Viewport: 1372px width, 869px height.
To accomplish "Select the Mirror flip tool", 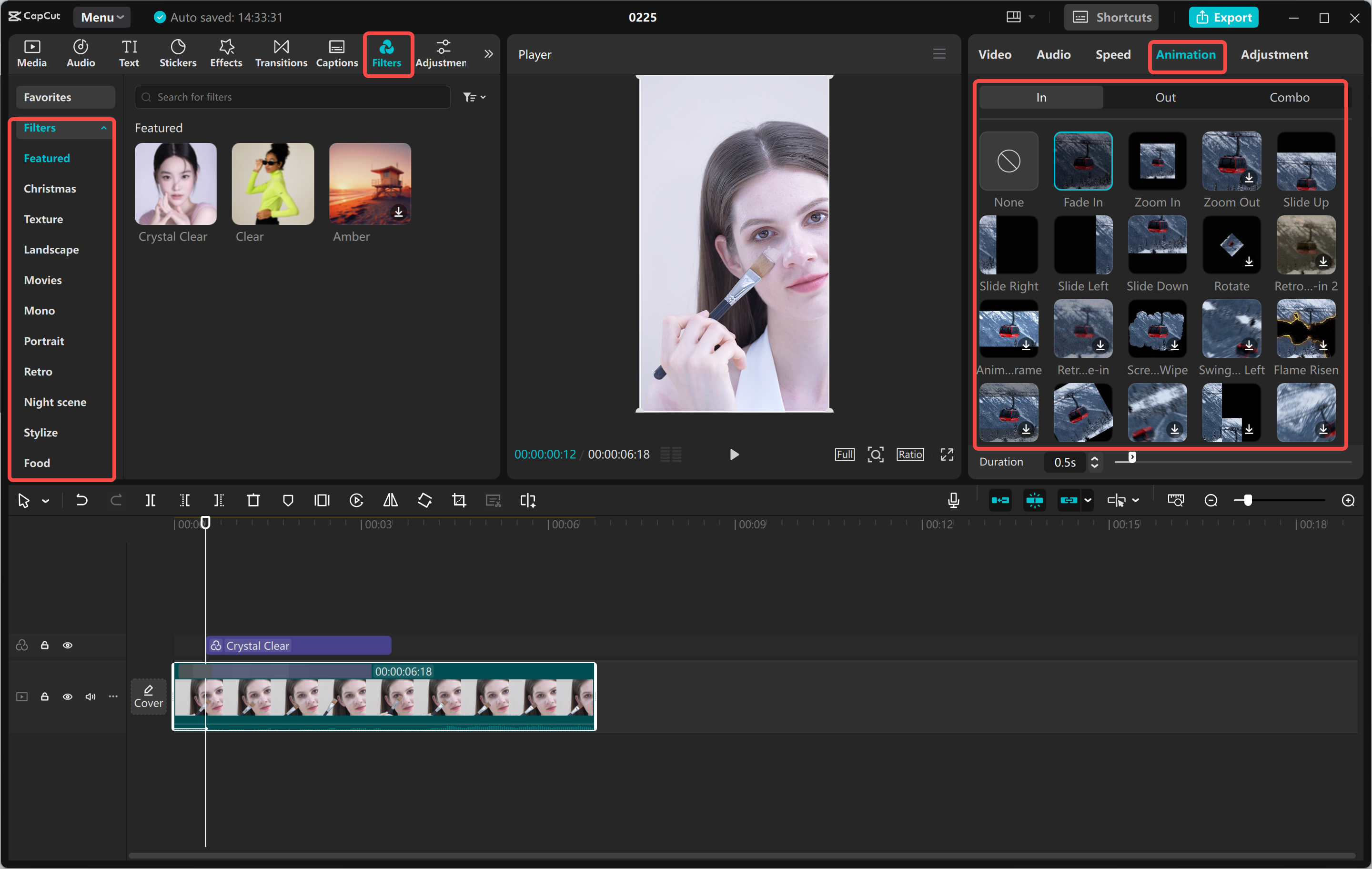I will (390, 500).
